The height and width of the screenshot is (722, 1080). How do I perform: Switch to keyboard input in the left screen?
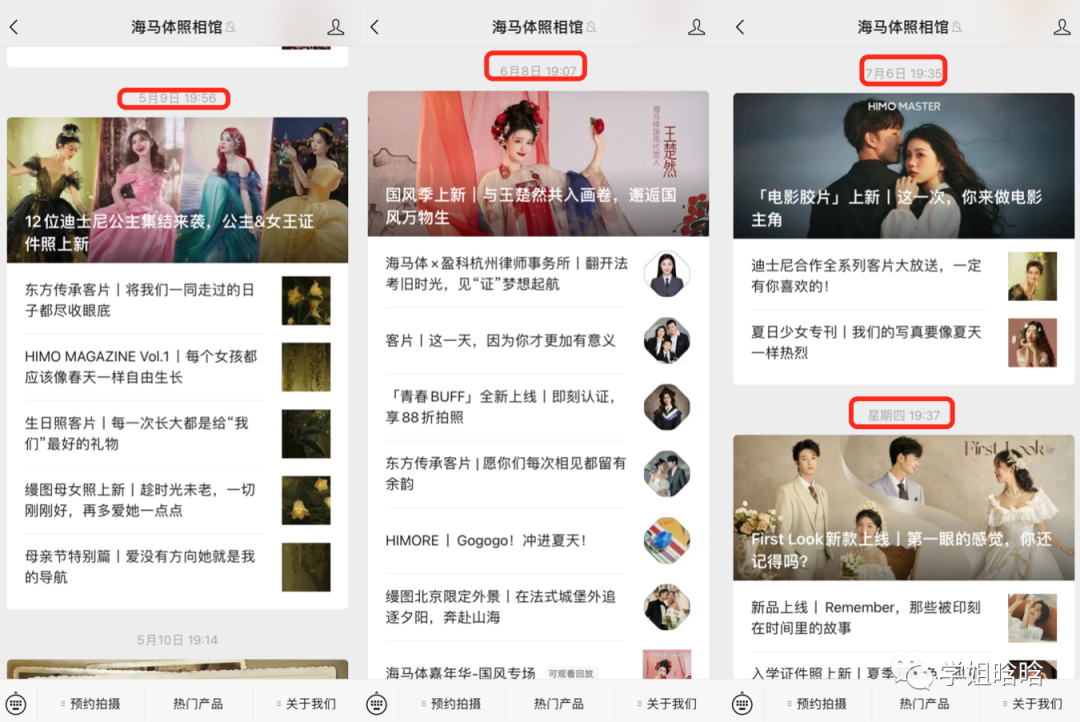tap(16, 703)
